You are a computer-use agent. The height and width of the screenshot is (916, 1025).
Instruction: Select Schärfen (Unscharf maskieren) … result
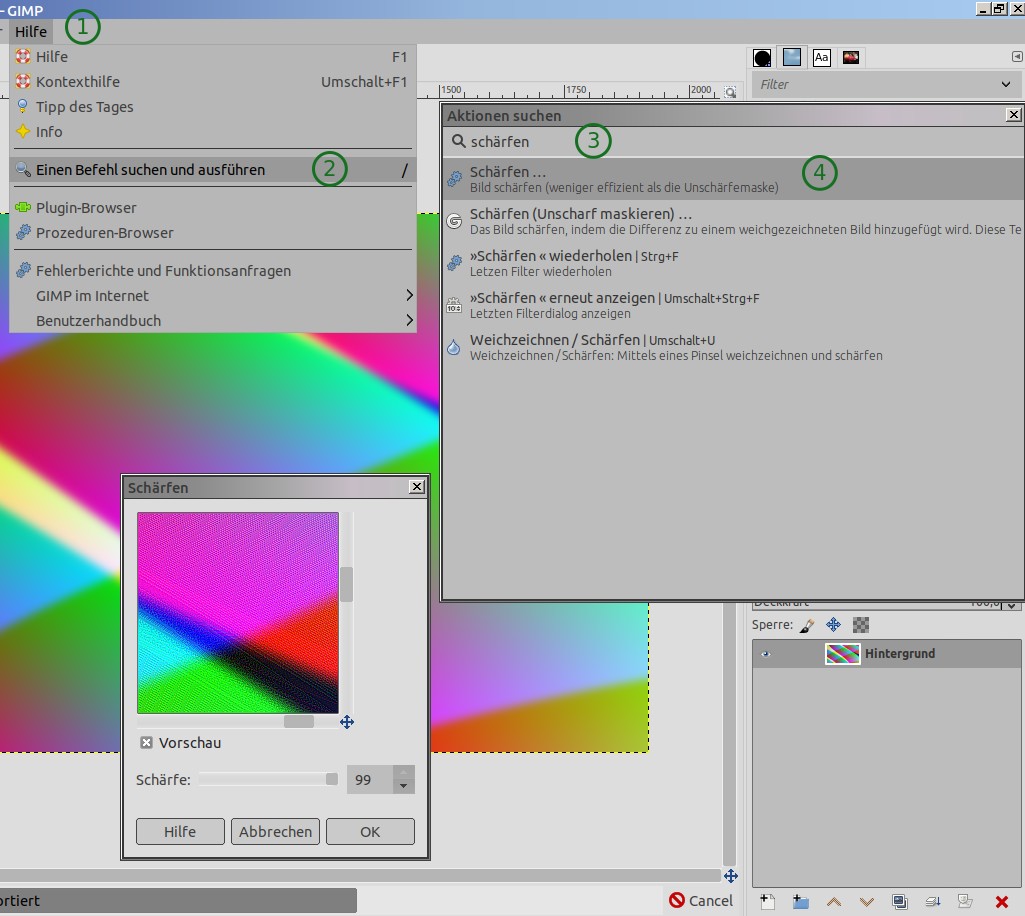[x=733, y=221]
